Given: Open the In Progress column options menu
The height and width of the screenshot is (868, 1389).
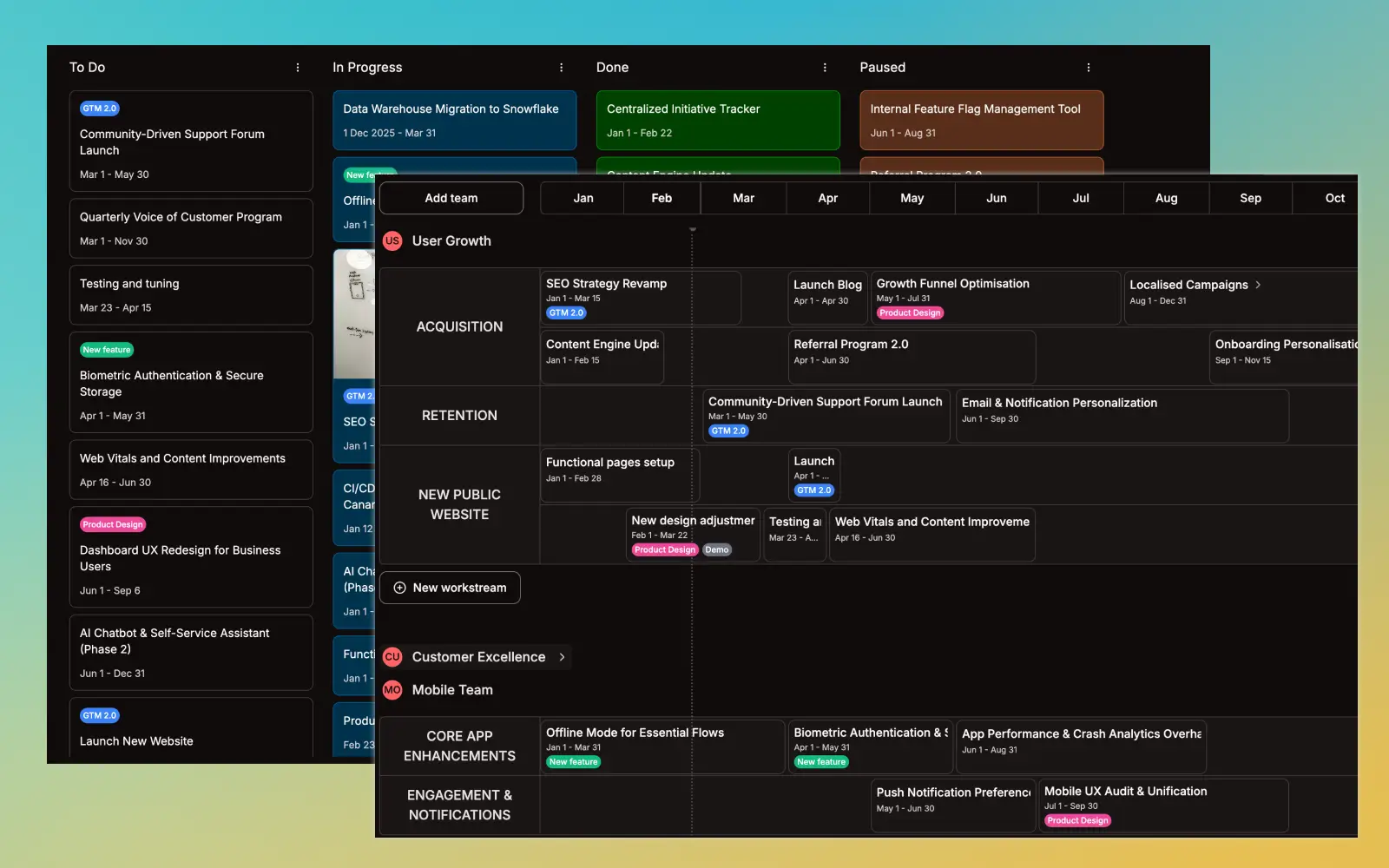Looking at the screenshot, I should tap(561, 67).
